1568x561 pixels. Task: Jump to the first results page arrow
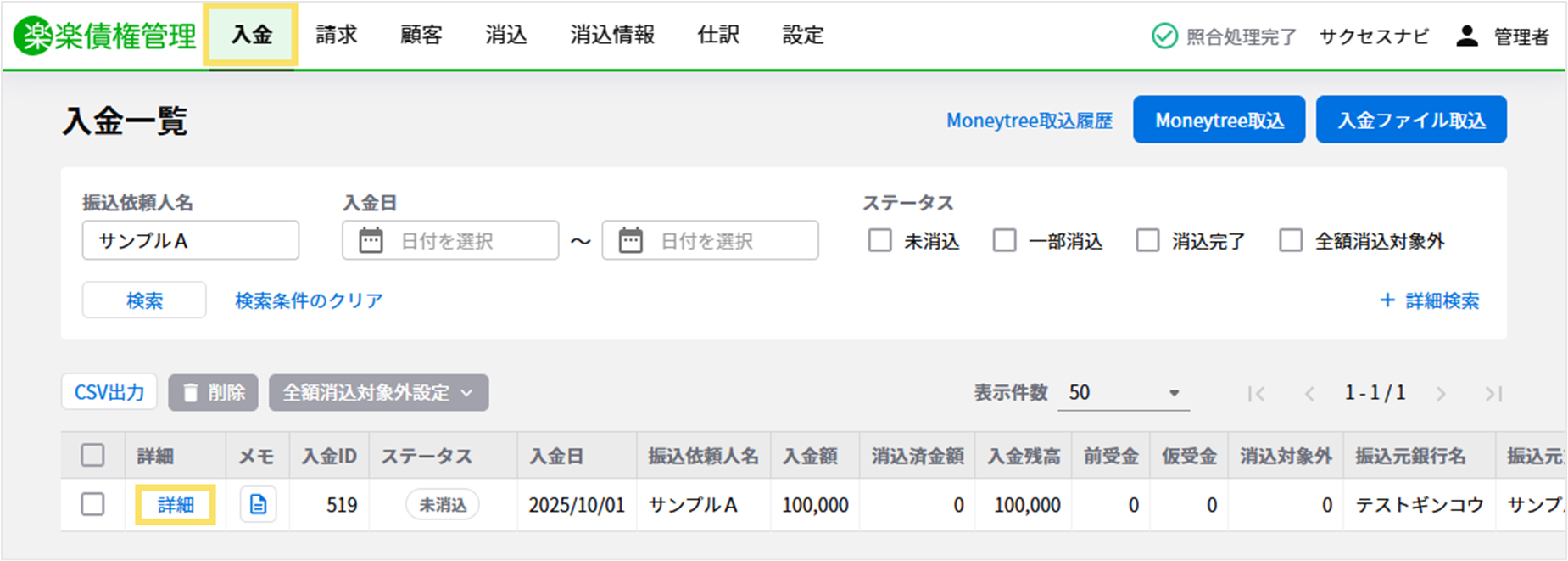(x=1257, y=394)
